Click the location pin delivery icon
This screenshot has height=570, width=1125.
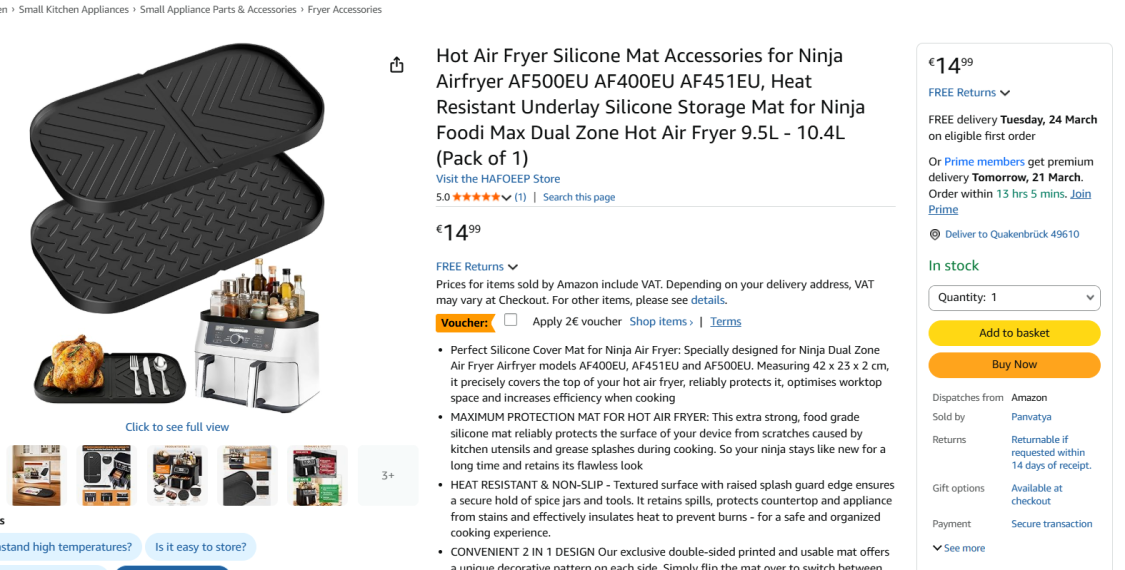tap(935, 235)
